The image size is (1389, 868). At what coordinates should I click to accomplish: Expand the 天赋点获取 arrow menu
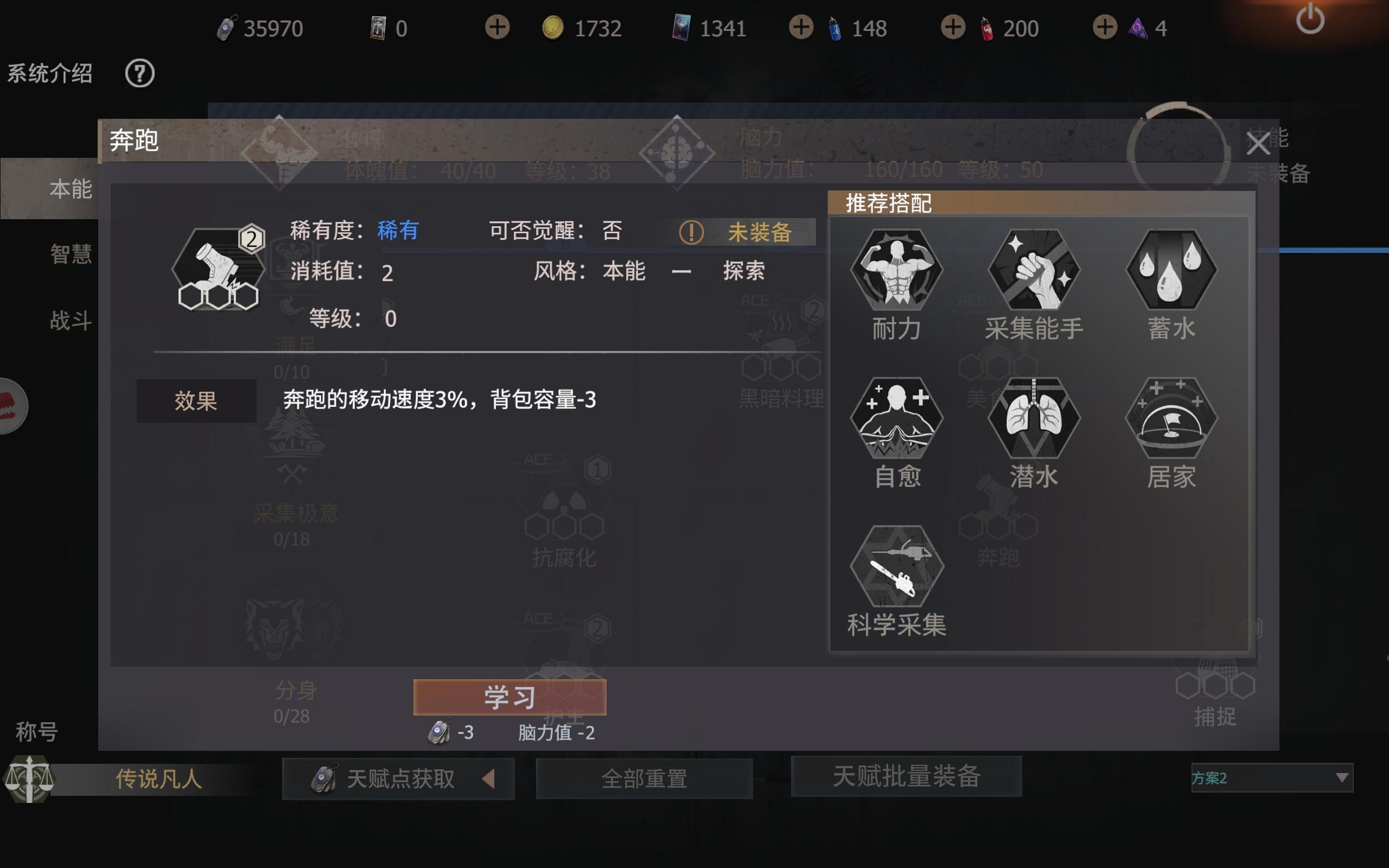coord(488,779)
